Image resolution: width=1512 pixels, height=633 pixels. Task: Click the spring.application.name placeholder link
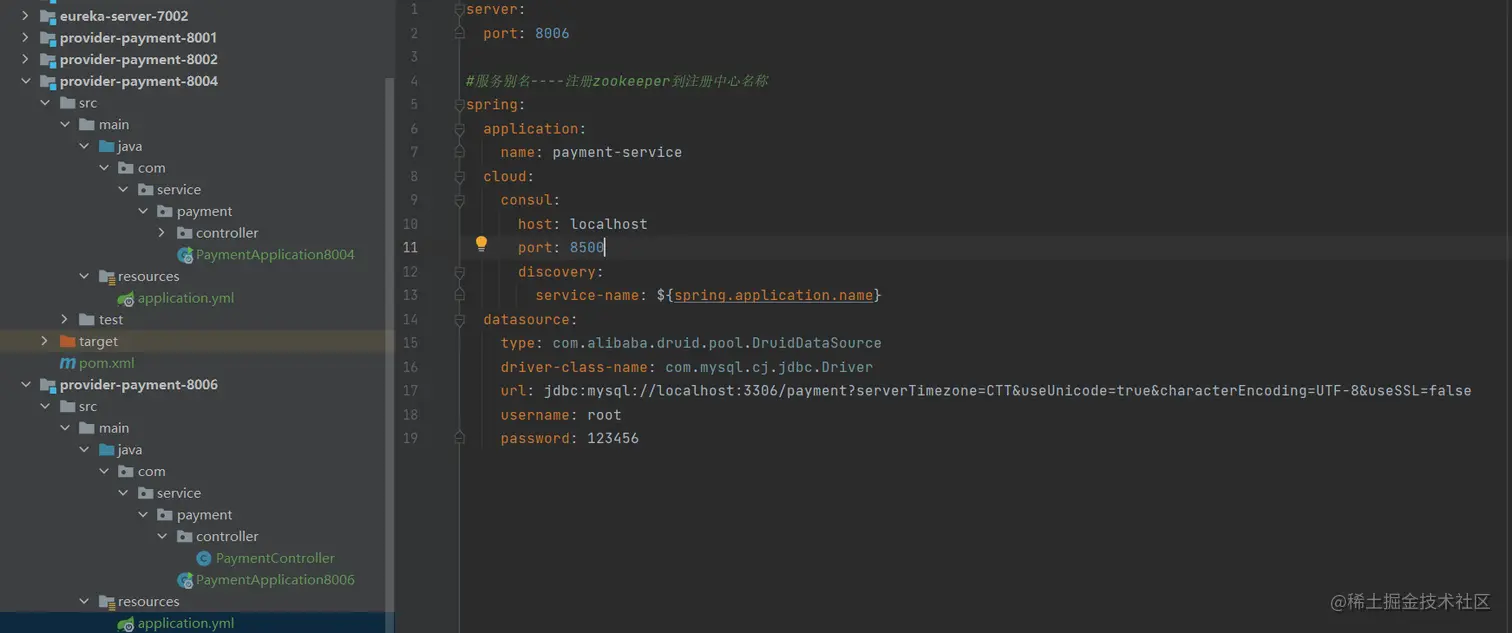(774, 296)
